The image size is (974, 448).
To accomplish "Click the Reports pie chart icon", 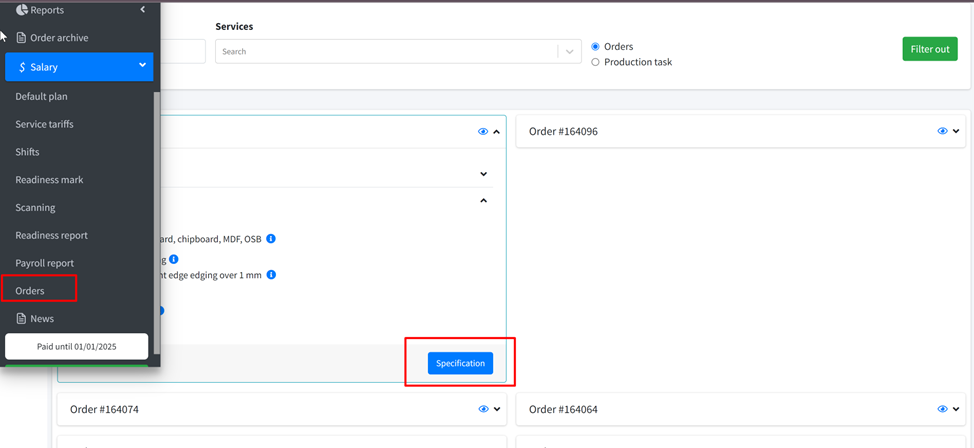I will [22, 10].
